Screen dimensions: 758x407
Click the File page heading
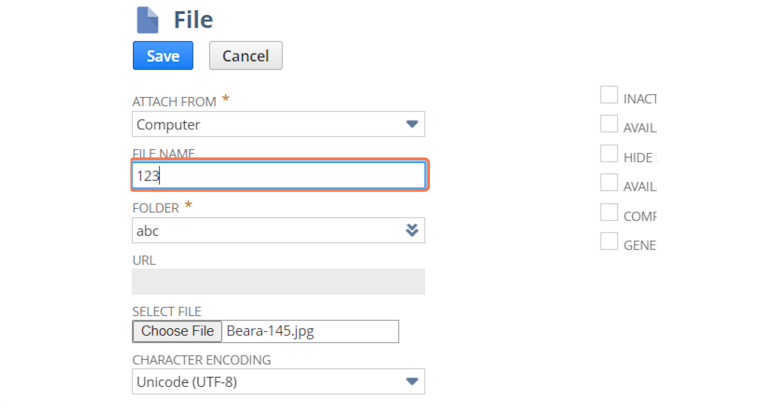point(193,20)
